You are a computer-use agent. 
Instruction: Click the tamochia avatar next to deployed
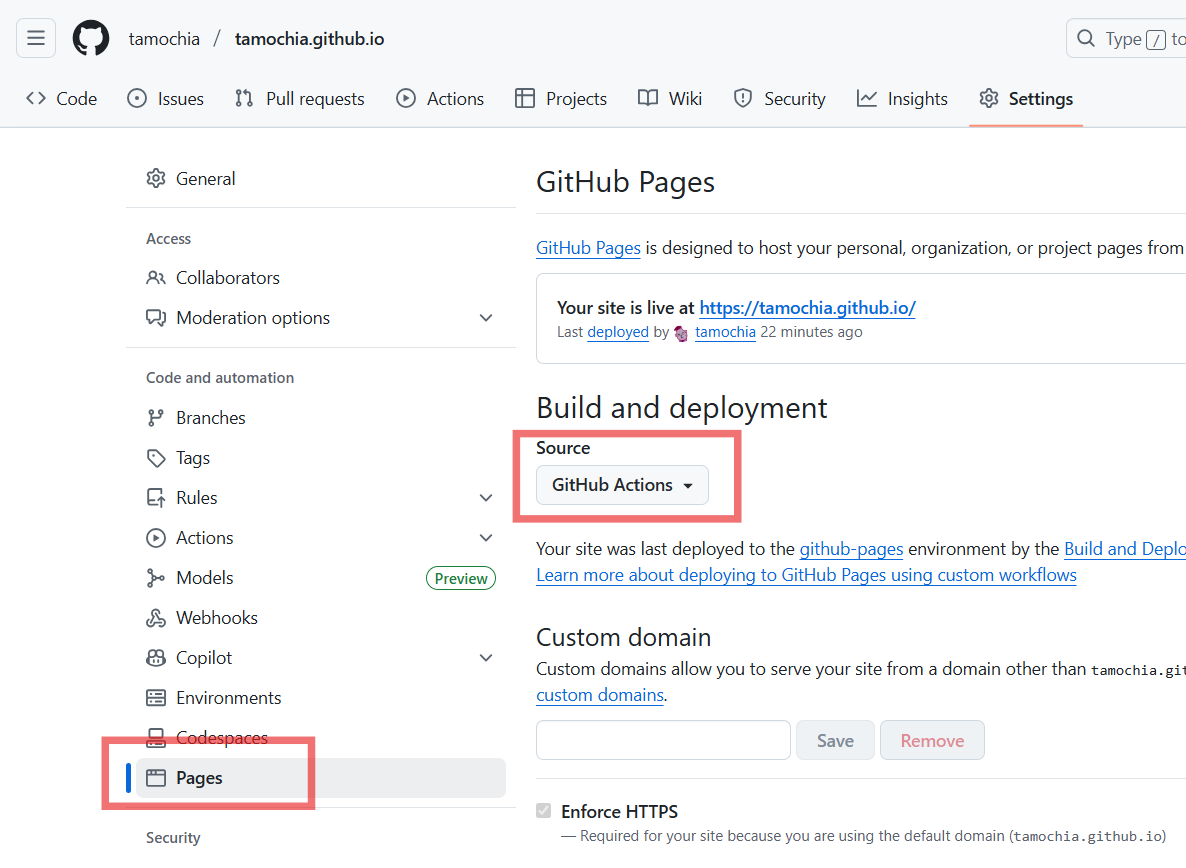(x=681, y=333)
